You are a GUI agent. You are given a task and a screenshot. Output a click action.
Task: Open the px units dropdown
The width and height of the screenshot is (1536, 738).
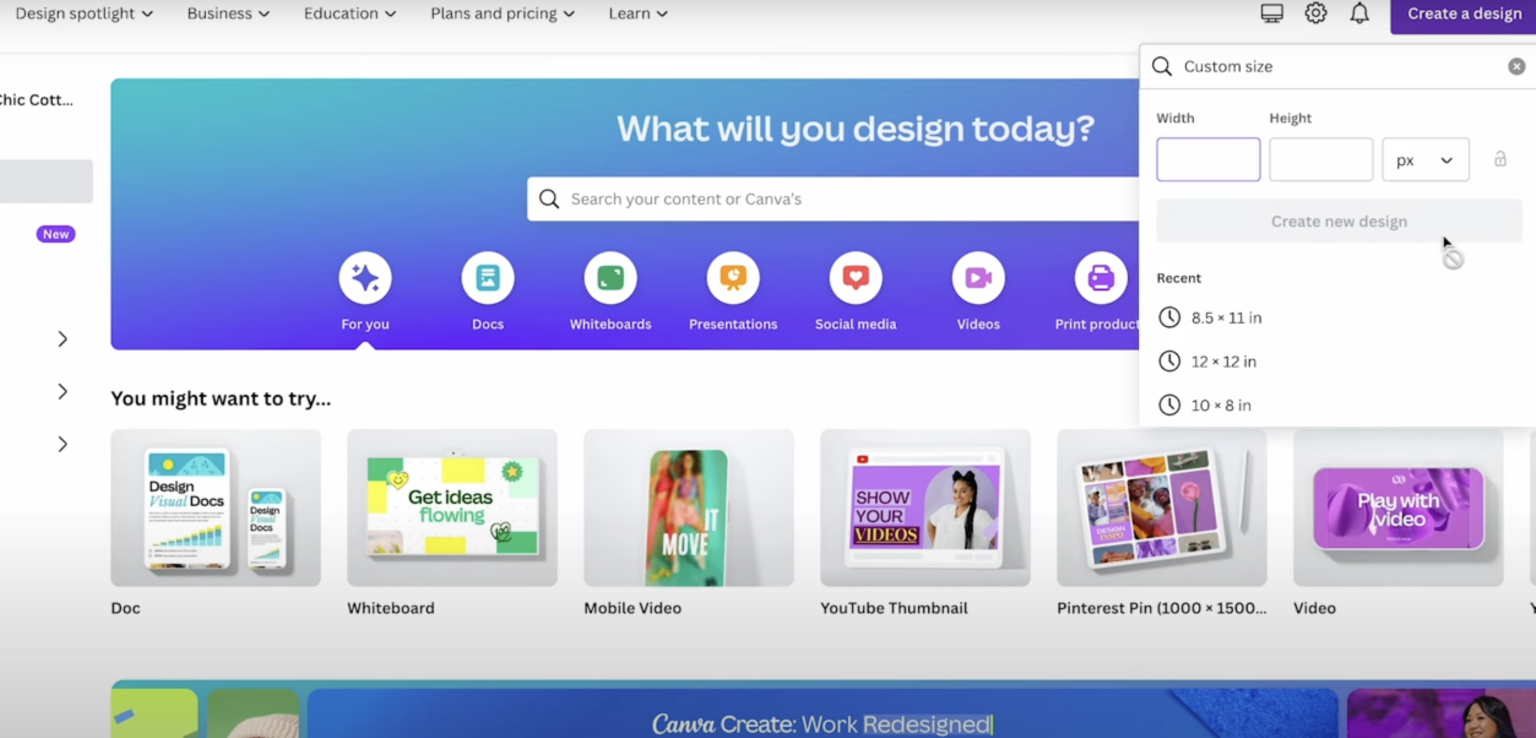click(x=1425, y=160)
